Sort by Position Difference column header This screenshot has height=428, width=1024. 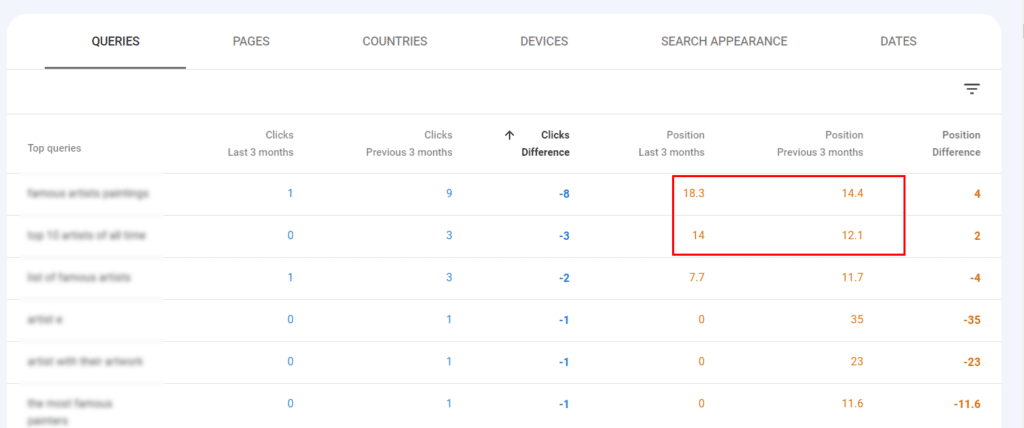point(956,144)
